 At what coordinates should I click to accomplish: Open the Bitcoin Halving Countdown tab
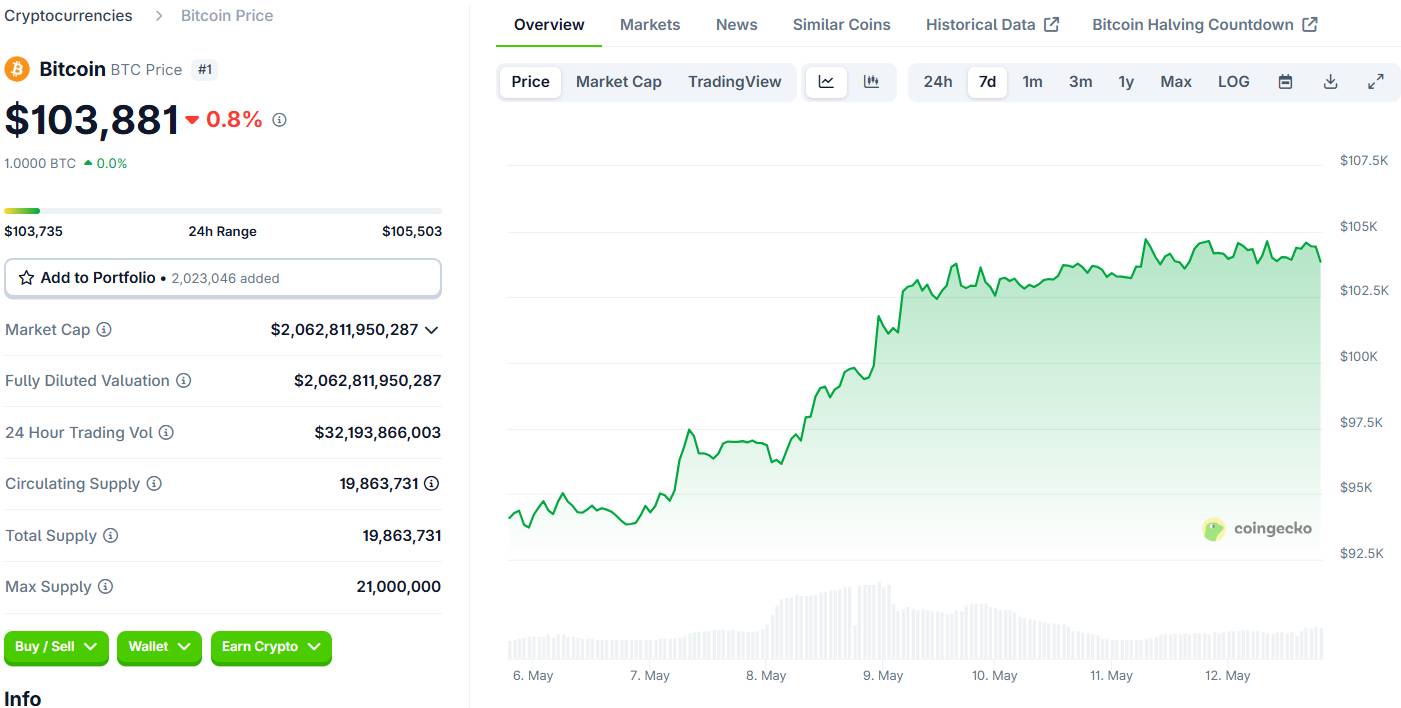coord(1205,24)
